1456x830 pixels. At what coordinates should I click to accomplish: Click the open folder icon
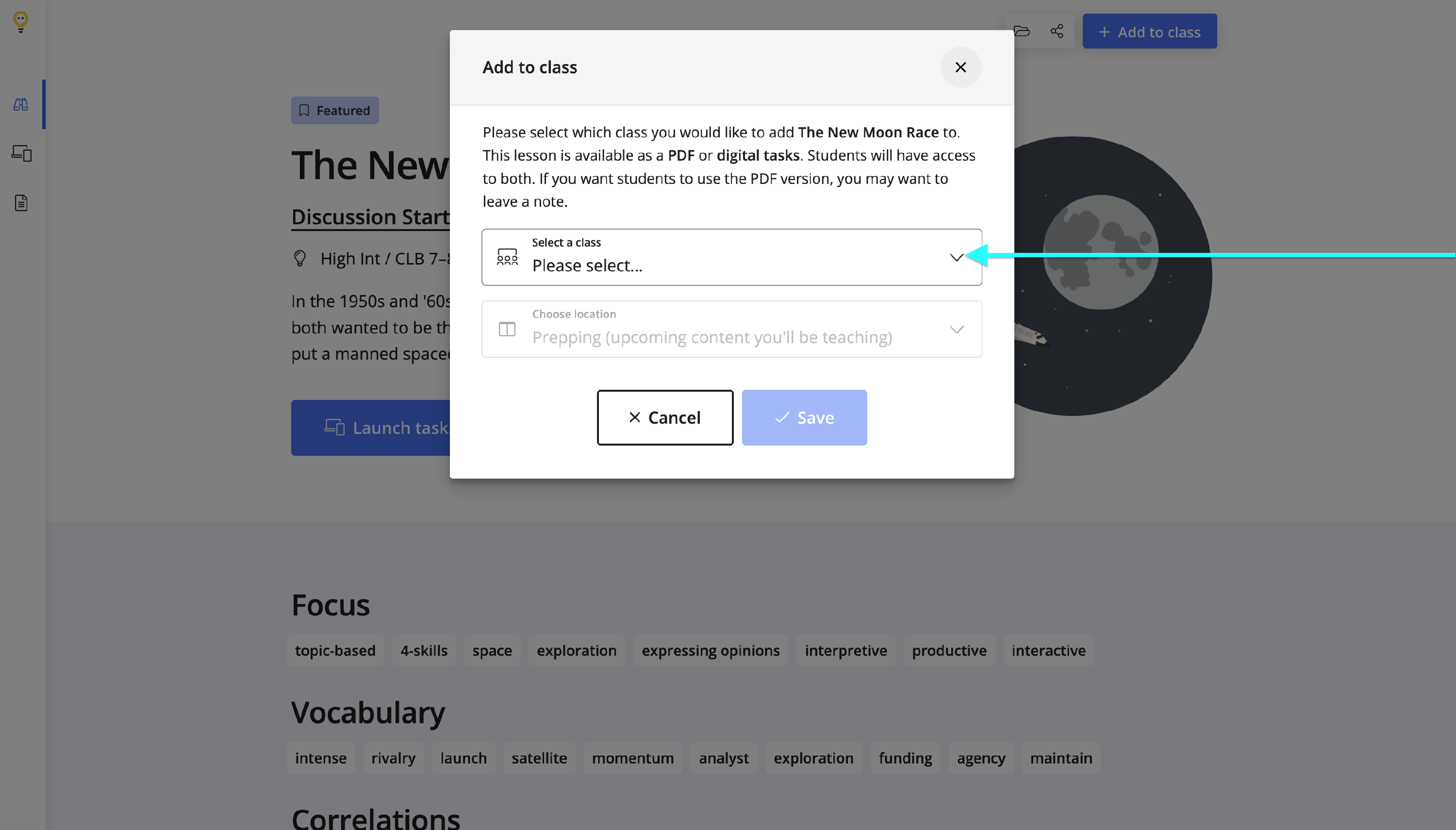pyautogui.click(x=1022, y=32)
